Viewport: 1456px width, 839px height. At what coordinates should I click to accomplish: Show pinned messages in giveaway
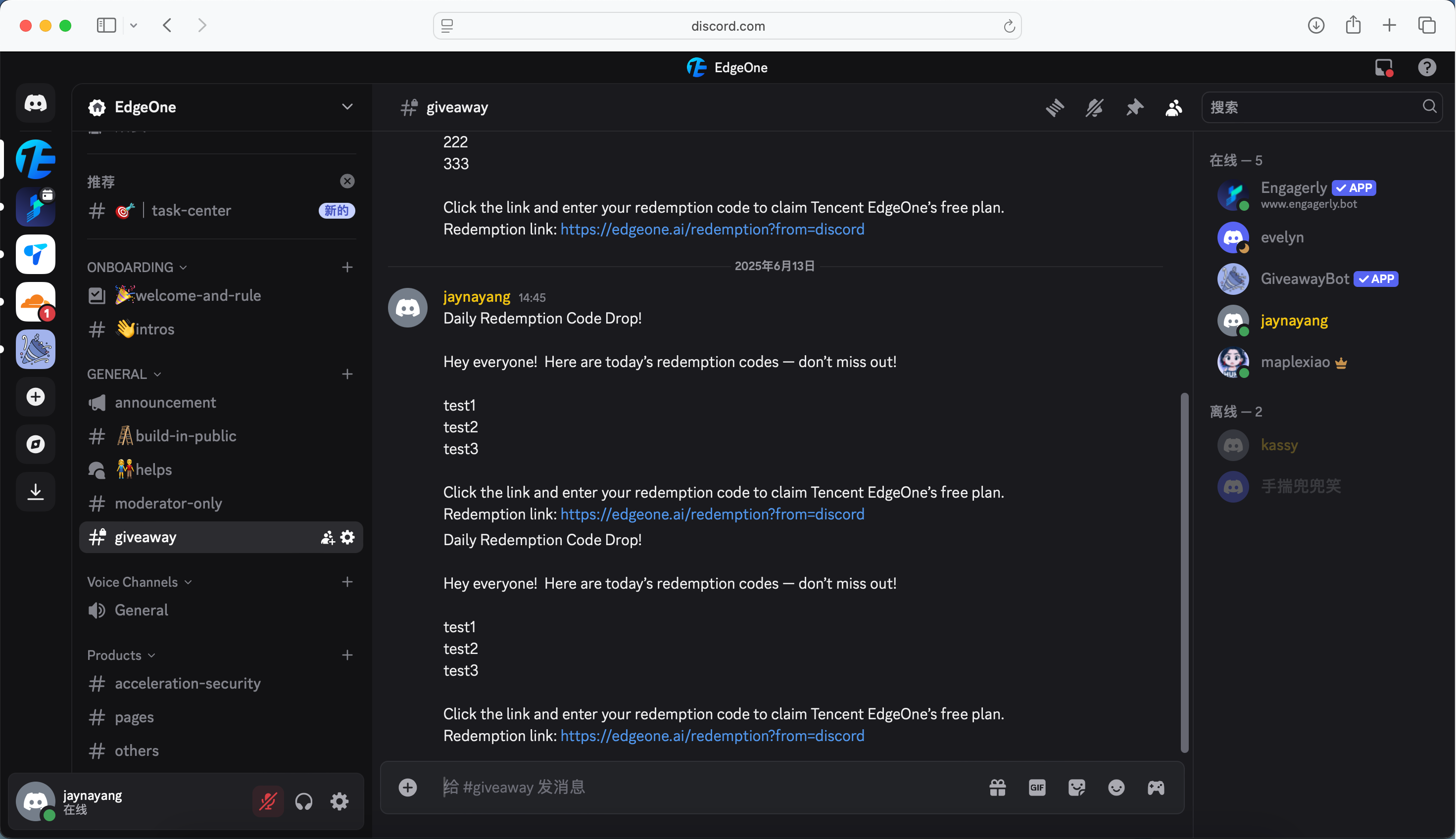(x=1134, y=107)
